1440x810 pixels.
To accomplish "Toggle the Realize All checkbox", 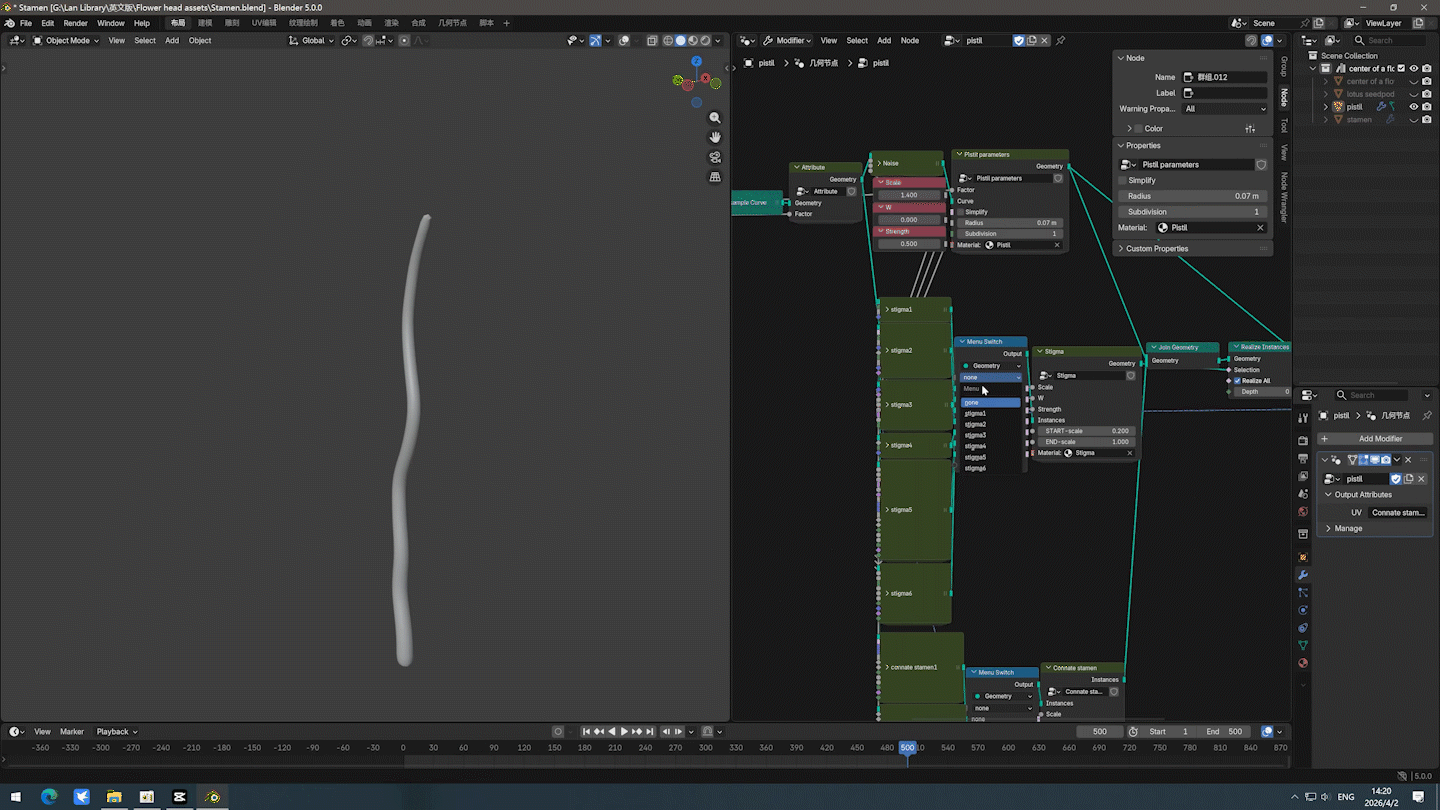I will coord(1238,381).
